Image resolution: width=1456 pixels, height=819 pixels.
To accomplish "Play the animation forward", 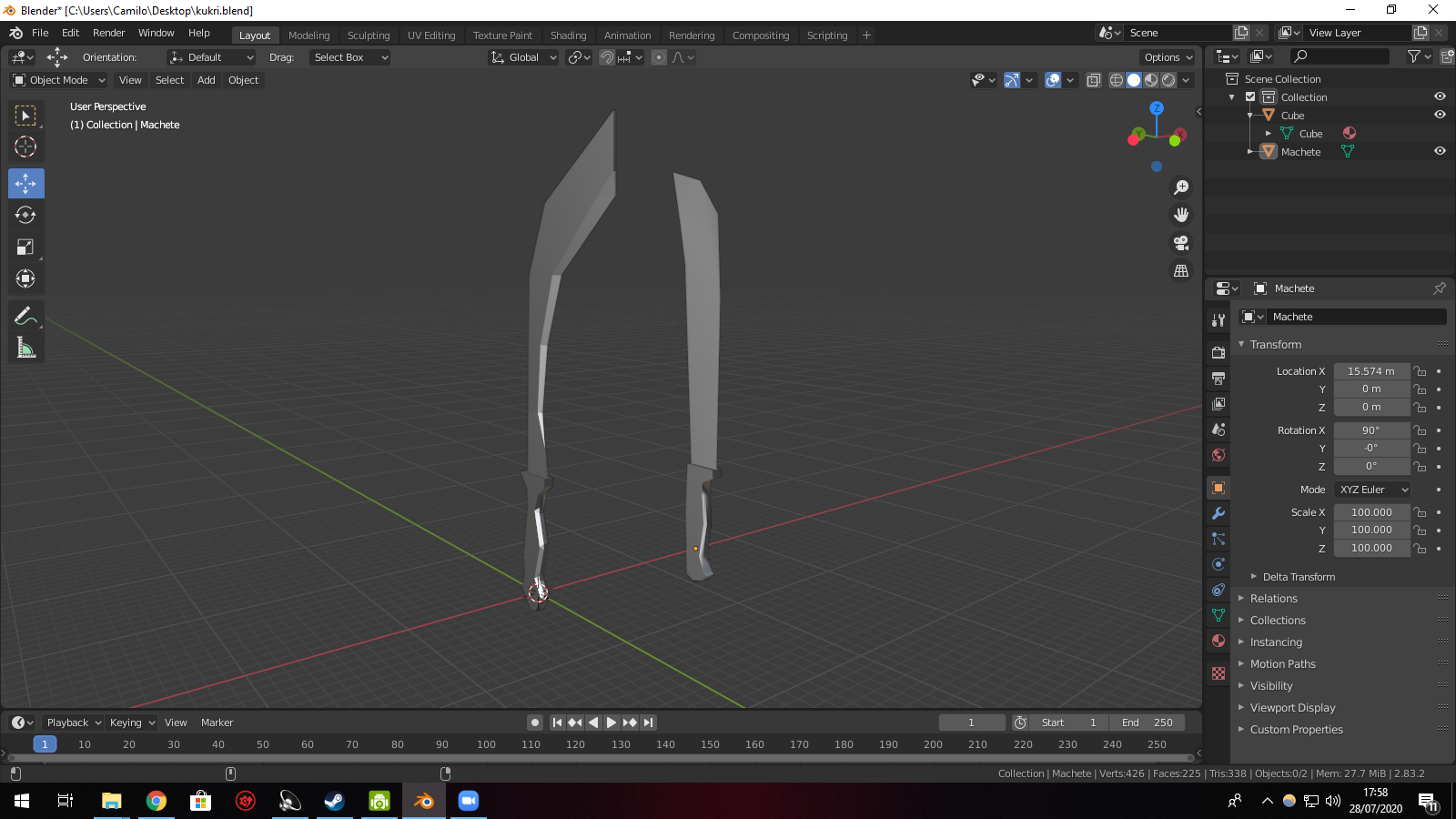I will (x=612, y=723).
